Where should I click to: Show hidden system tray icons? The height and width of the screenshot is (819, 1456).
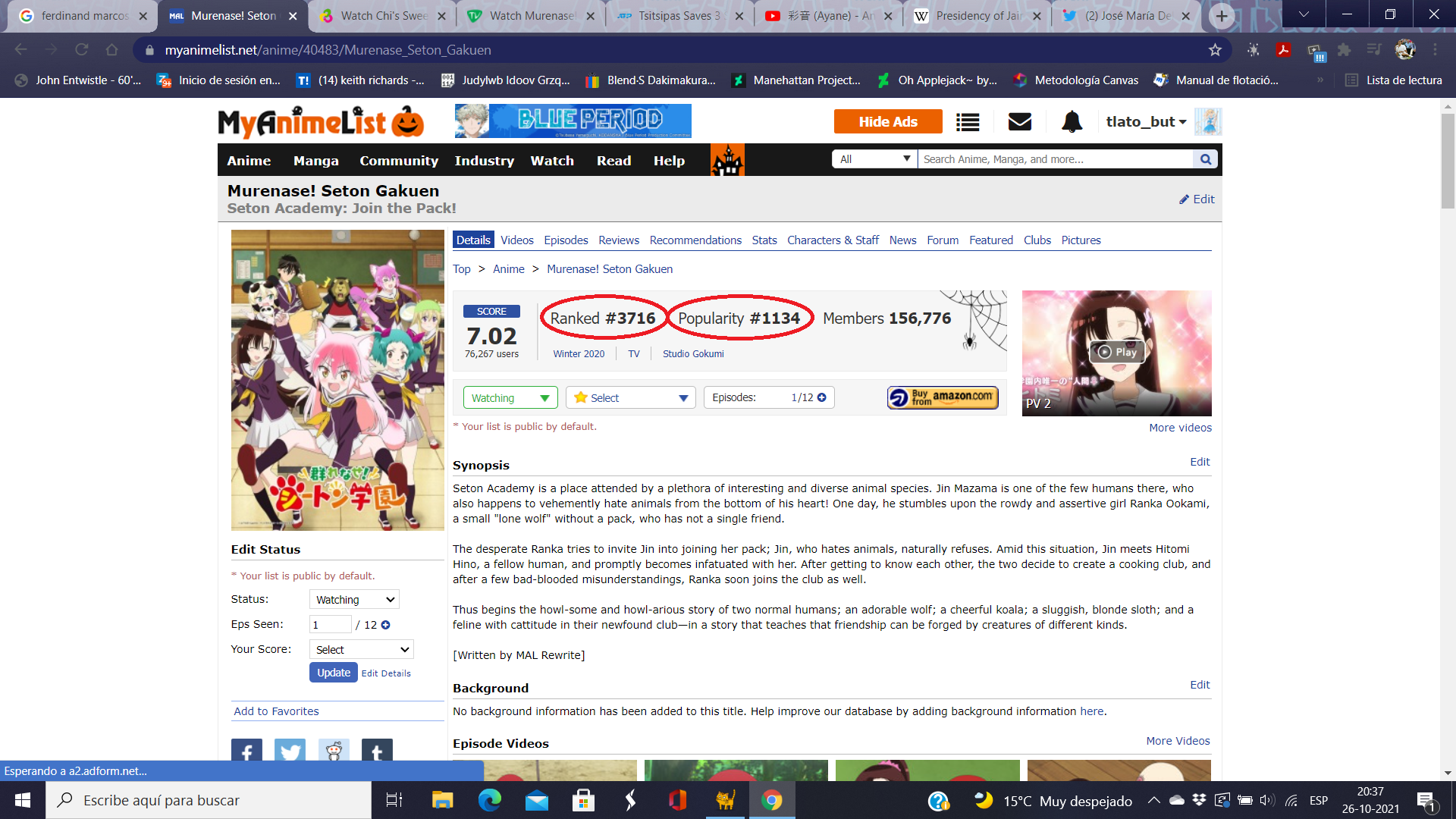pyautogui.click(x=1153, y=800)
